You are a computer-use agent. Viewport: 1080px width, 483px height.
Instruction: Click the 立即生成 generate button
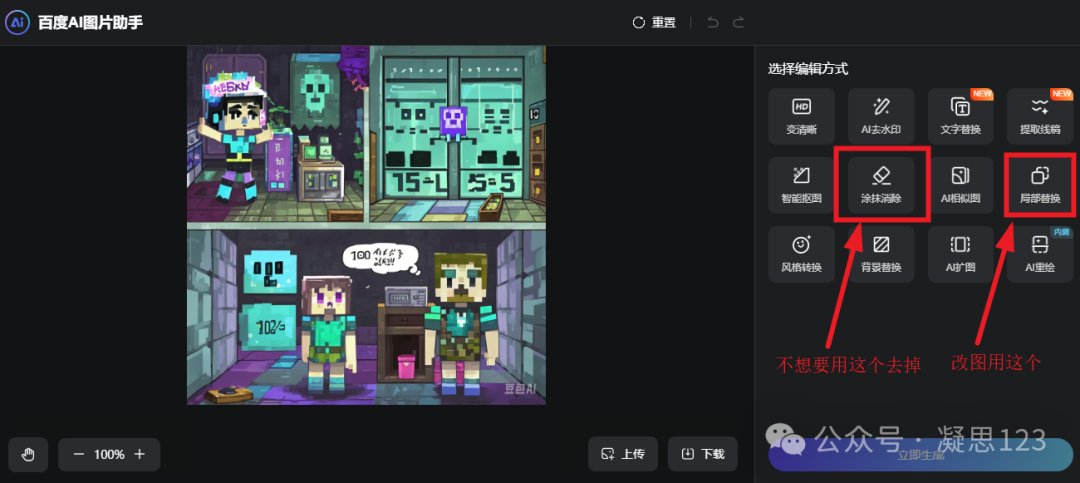(920, 455)
